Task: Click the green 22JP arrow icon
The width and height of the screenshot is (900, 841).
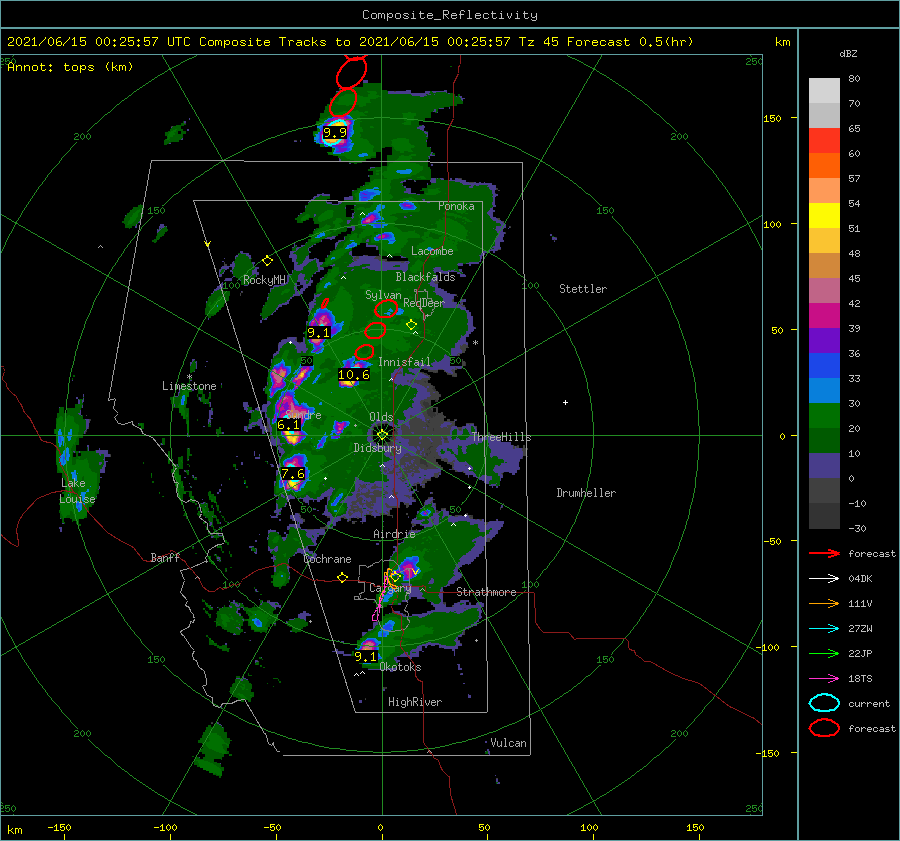Action: click(x=824, y=653)
